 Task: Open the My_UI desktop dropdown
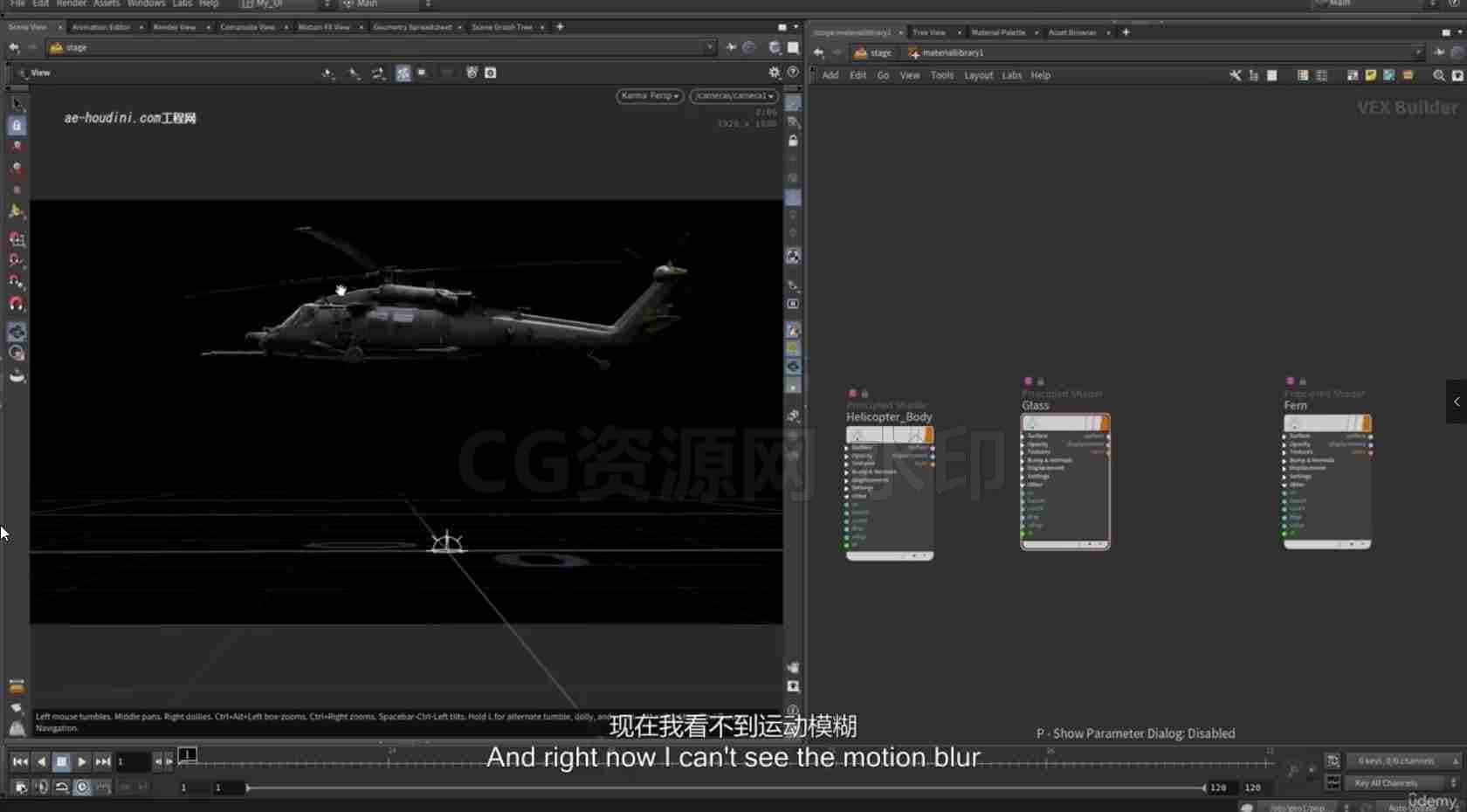coord(286,3)
